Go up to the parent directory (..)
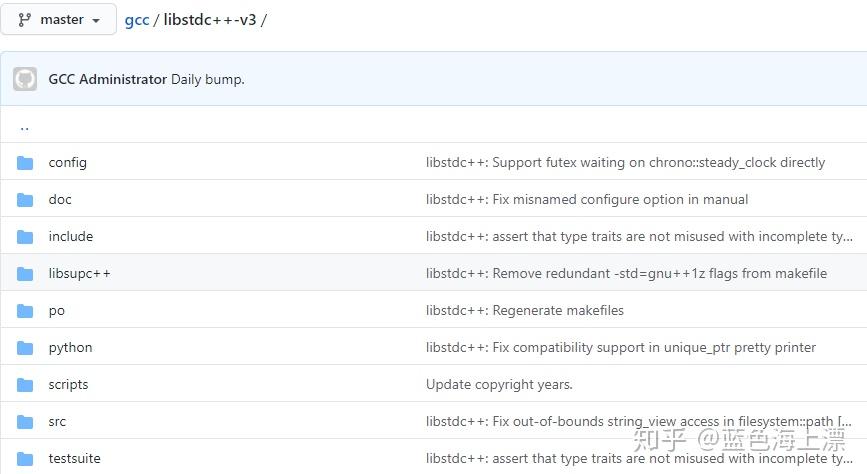This screenshot has width=867, height=474. click(24, 127)
